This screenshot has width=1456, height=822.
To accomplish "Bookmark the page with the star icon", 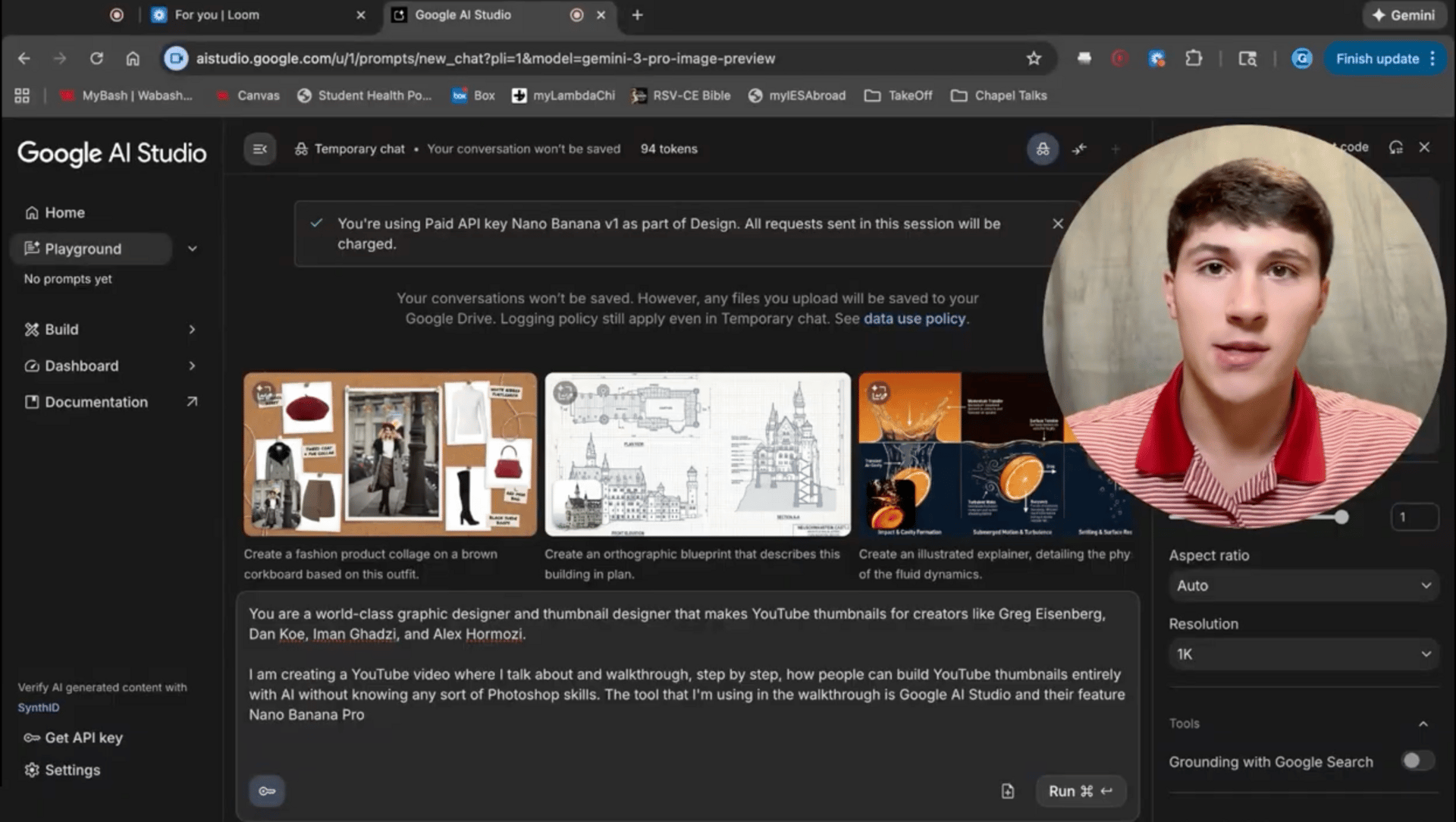I will pyautogui.click(x=1033, y=58).
